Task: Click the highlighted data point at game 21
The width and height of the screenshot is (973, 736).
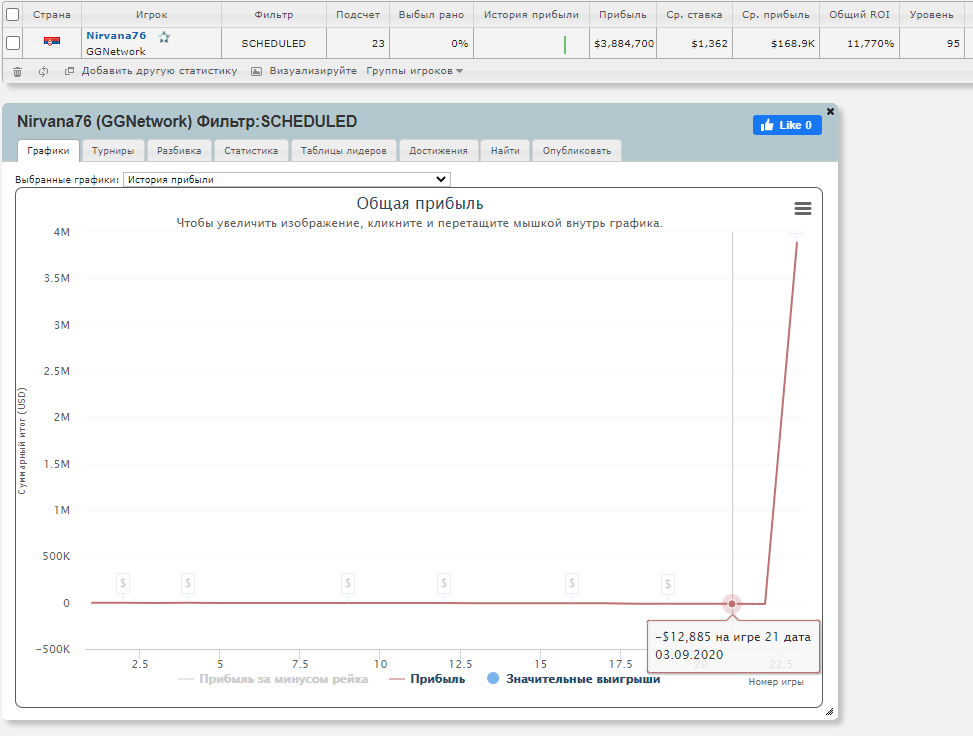Action: tap(732, 603)
